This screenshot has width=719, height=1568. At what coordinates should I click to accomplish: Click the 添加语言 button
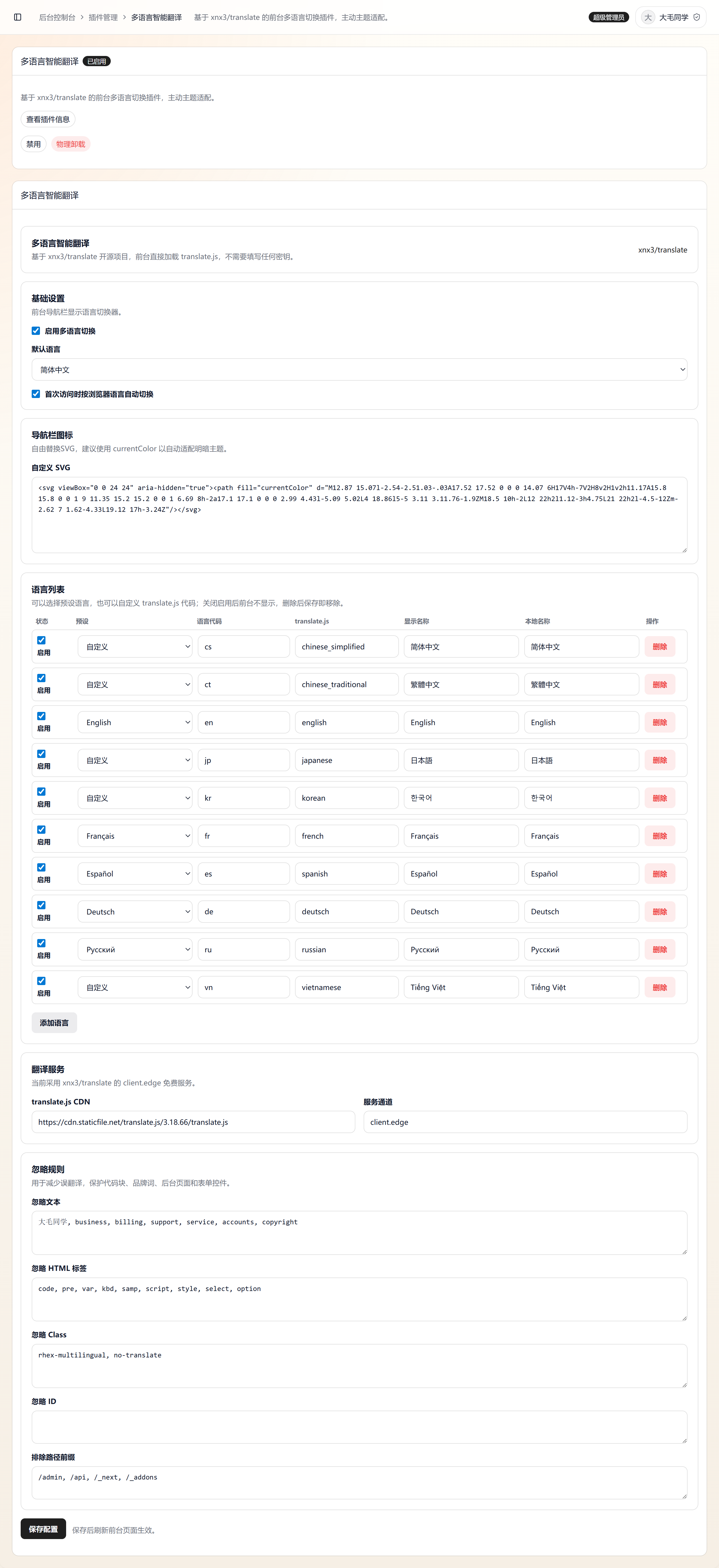click(x=54, y=1023)
